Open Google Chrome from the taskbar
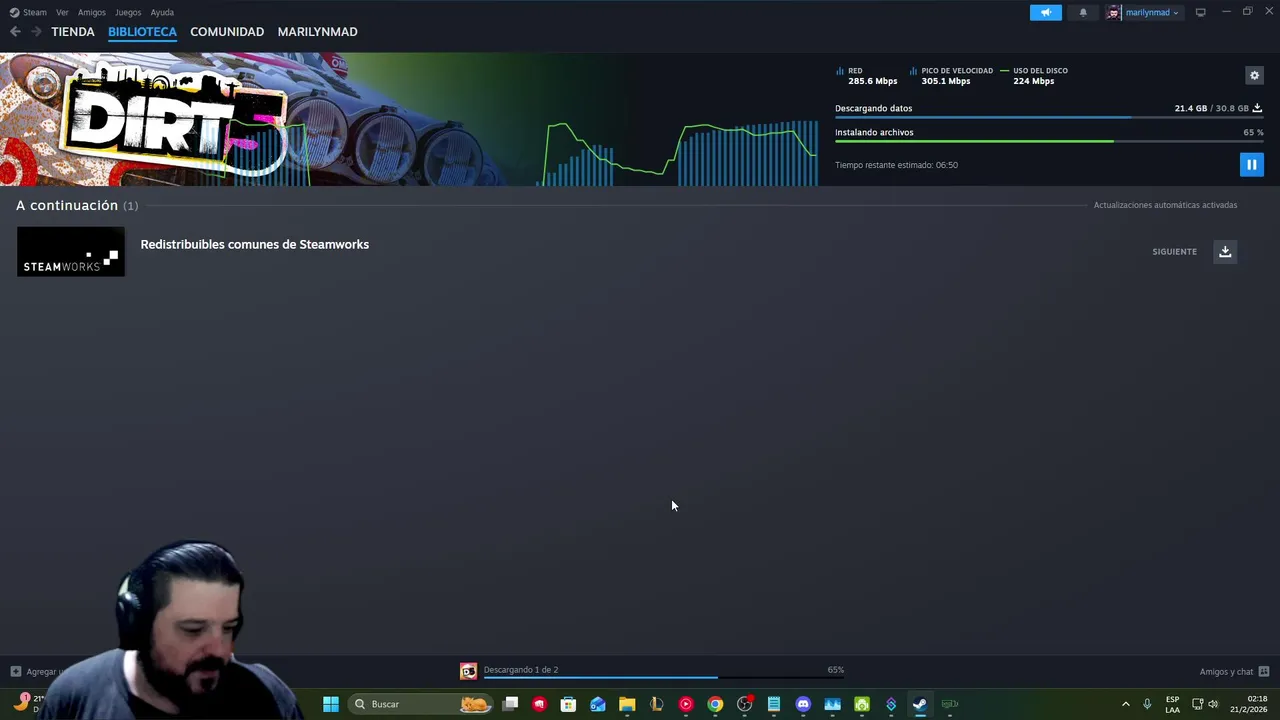1280x720 pixels. [715, 704]
